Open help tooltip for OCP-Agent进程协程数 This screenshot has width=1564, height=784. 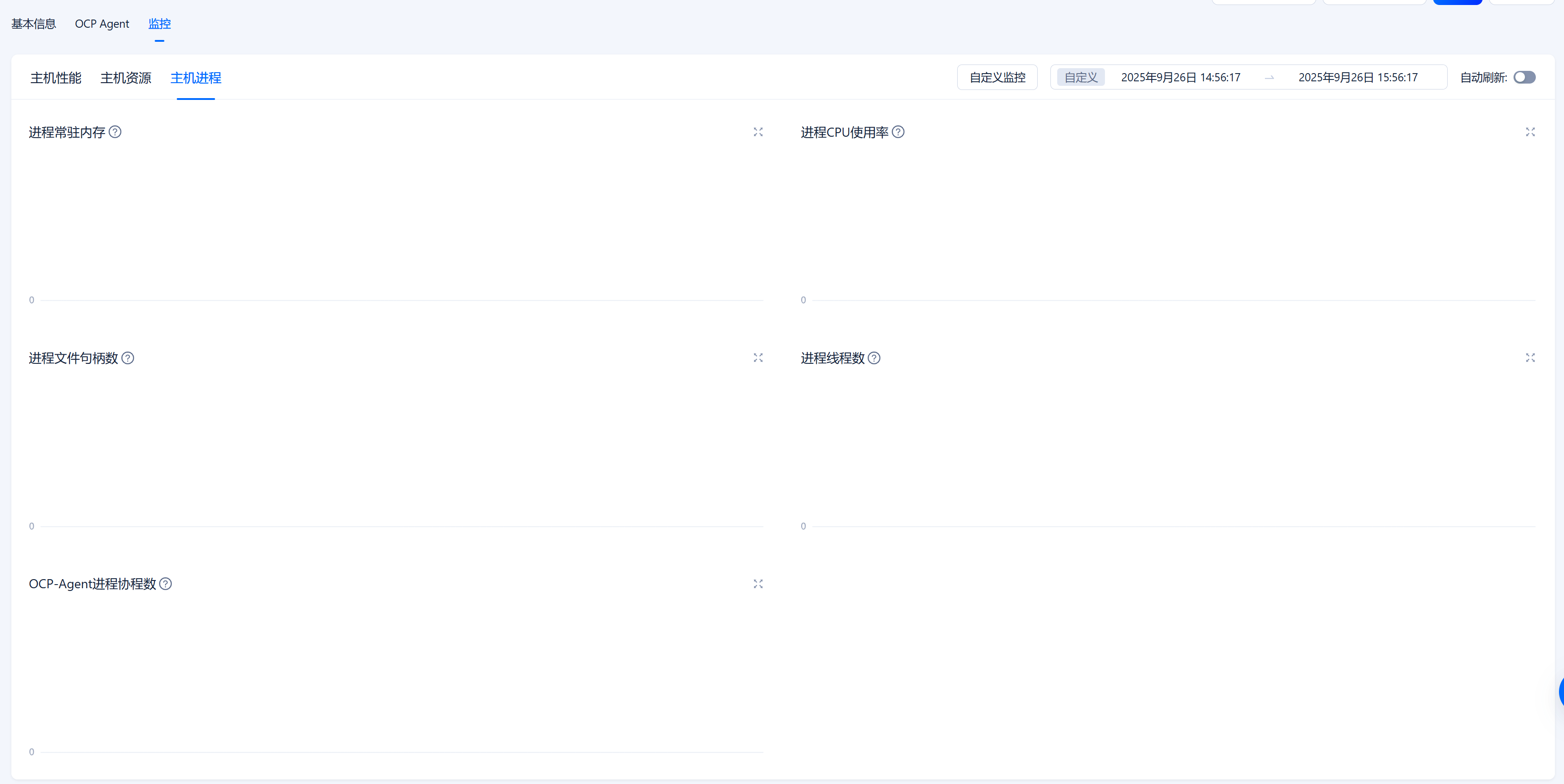165,583
